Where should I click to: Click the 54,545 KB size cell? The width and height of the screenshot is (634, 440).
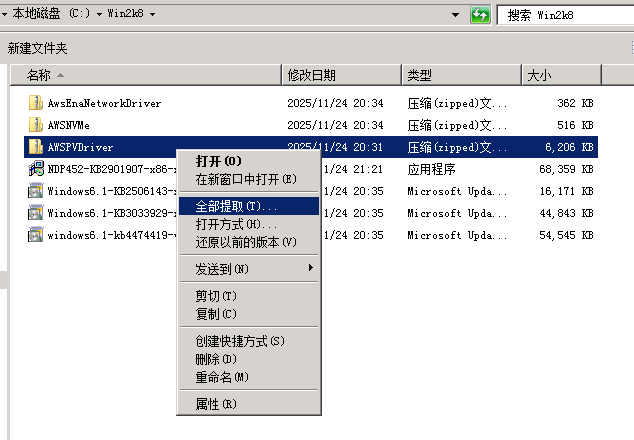pyautogui.click(x=566, y=235)
